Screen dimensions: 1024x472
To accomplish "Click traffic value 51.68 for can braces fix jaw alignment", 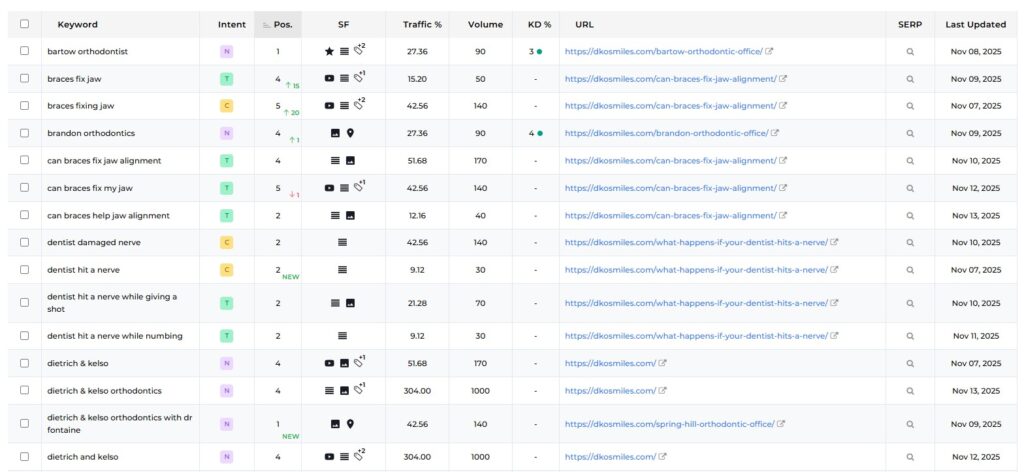I will click(417, 161).
